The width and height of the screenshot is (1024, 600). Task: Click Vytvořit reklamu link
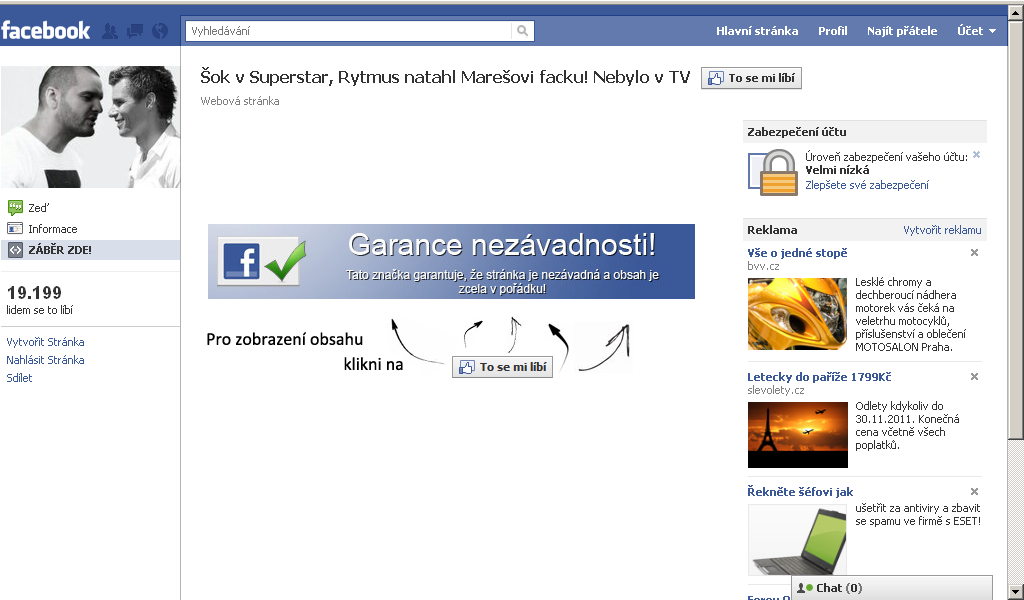(x=942, y=230)
